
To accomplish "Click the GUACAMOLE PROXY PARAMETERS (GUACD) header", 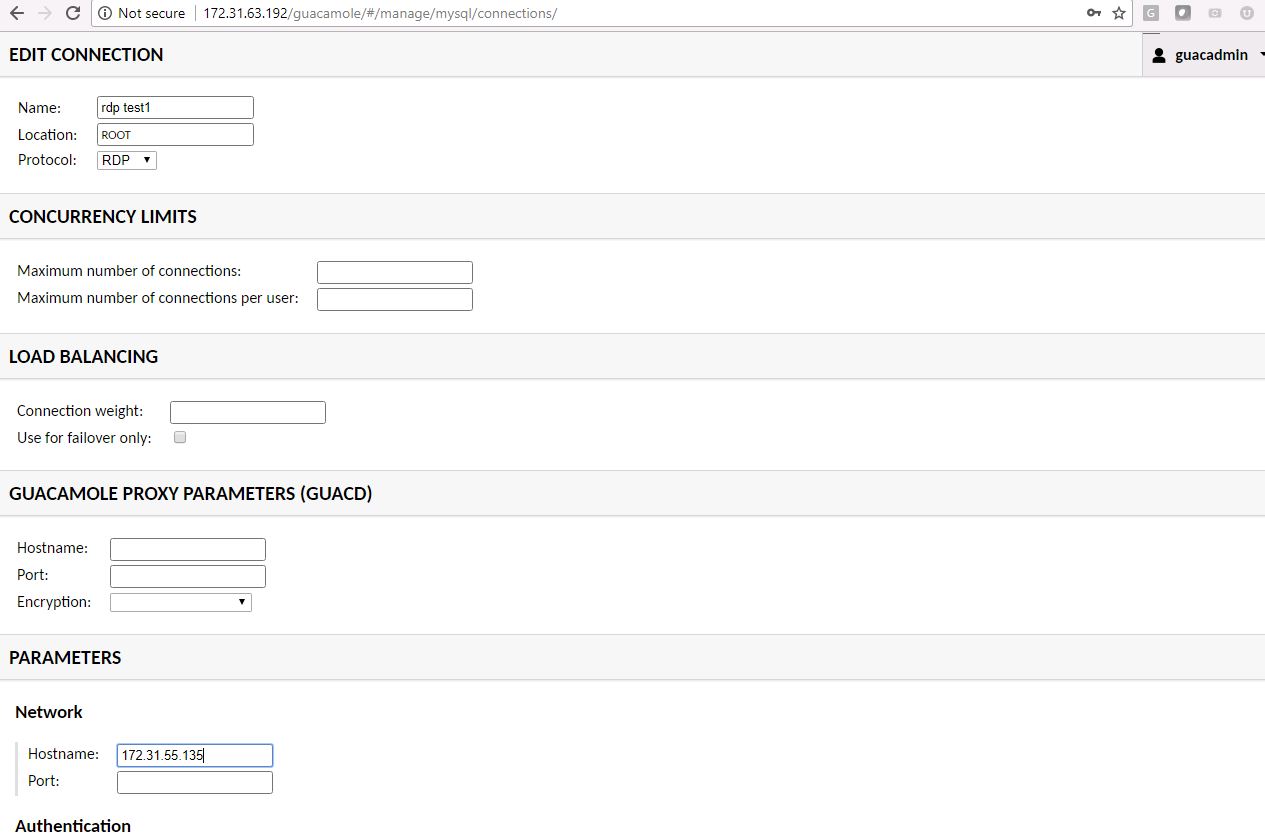I will [191, 493].
